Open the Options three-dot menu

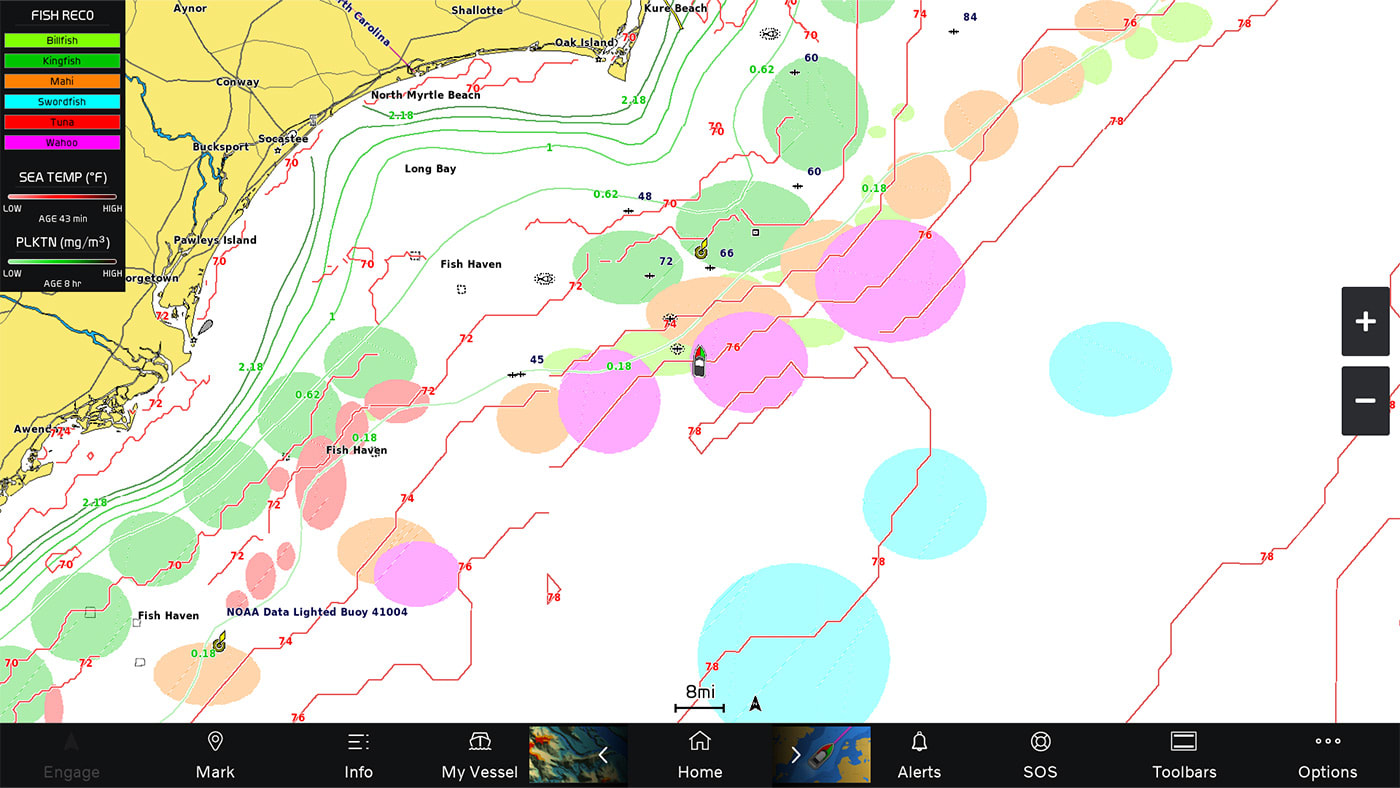coord(1327,755)
